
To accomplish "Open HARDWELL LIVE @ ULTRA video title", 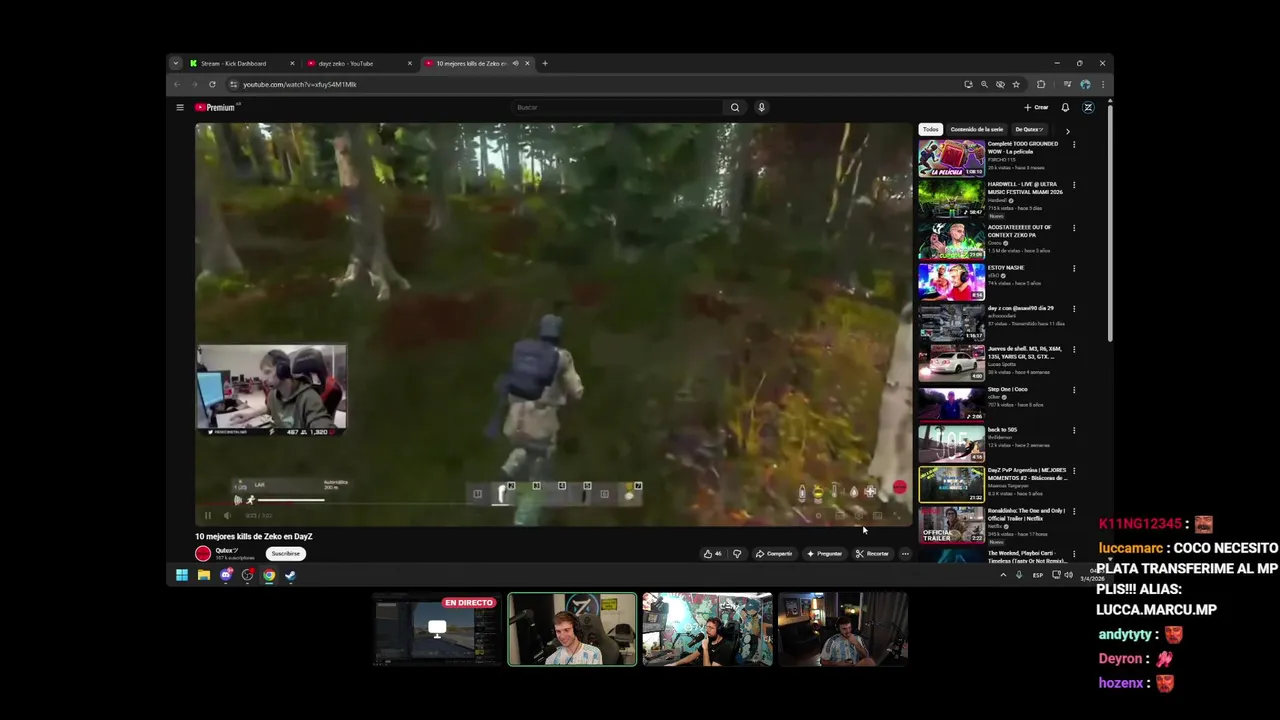I will click(x=1025, y=188).
